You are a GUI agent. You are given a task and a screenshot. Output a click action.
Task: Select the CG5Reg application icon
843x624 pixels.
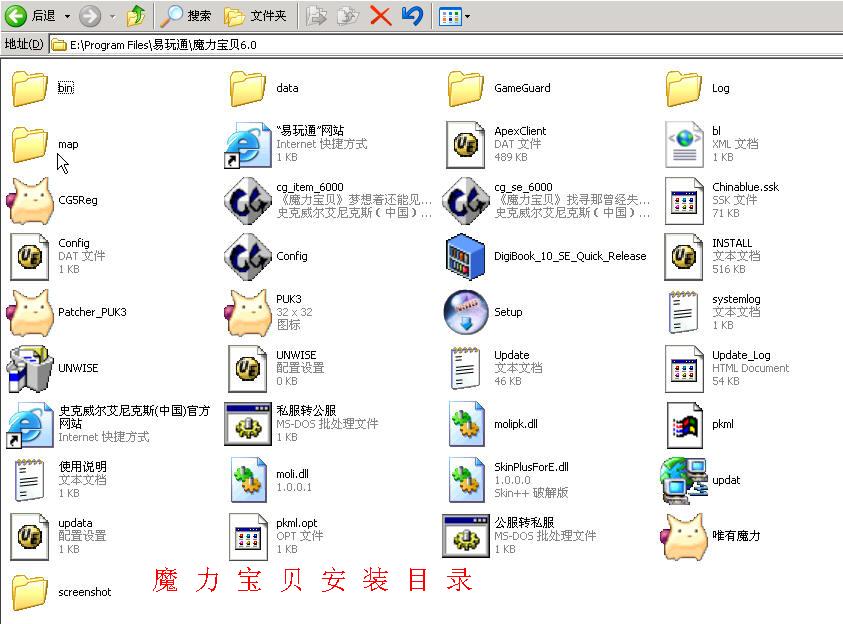click(x=52, y=200)
